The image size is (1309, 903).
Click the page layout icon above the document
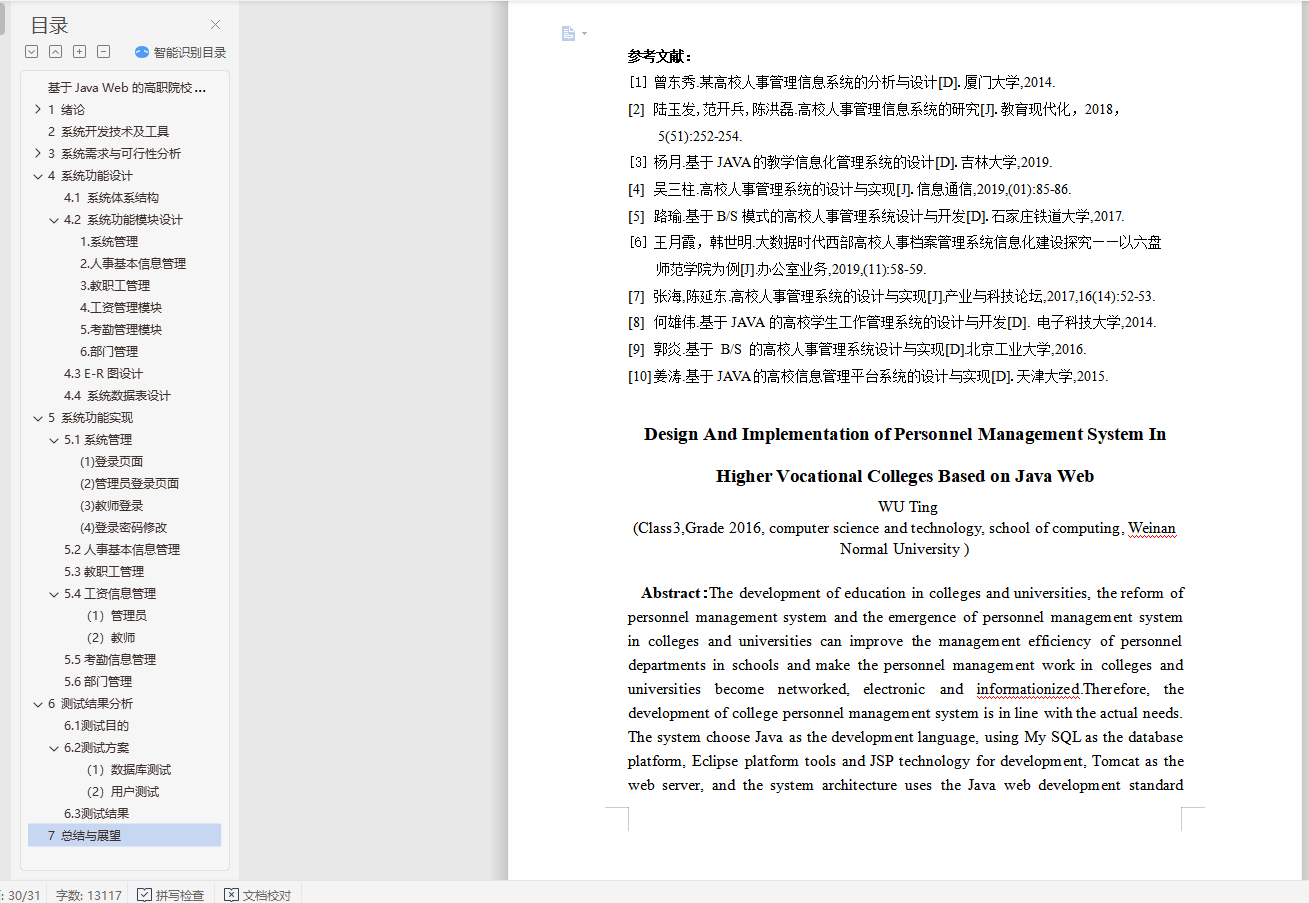pos(568,34)
